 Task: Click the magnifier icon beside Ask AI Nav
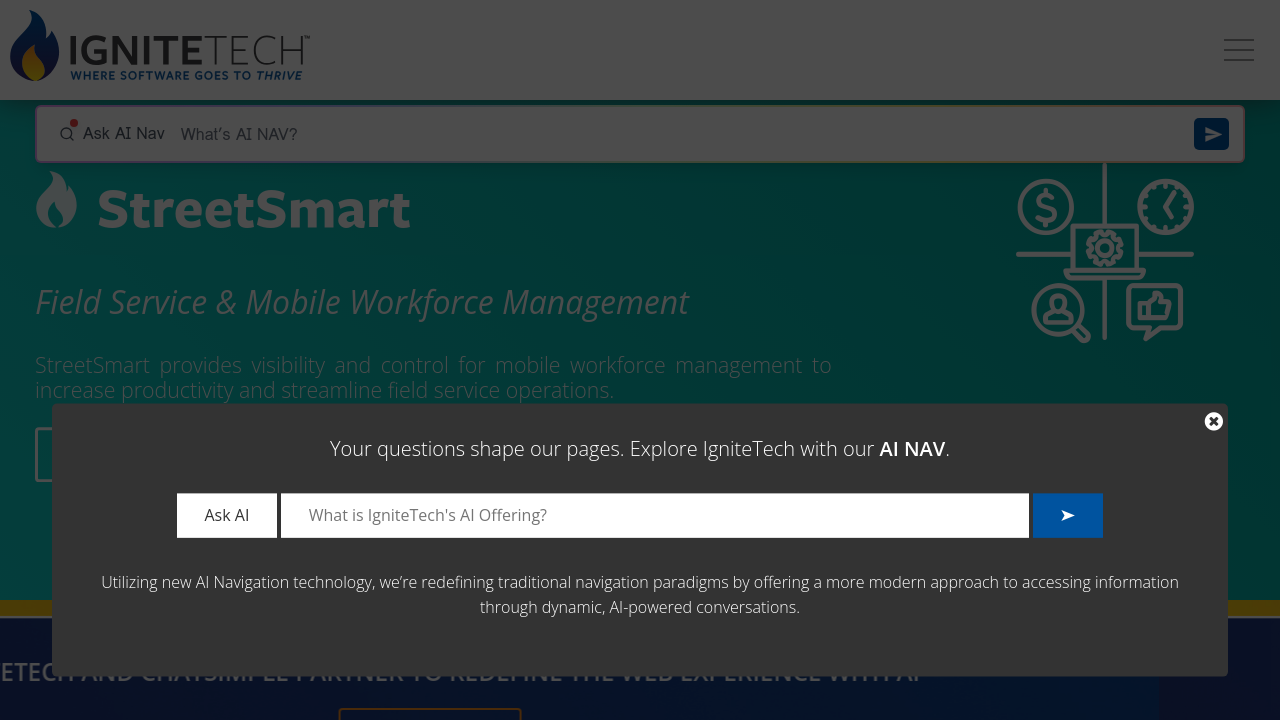coord(66,134)
